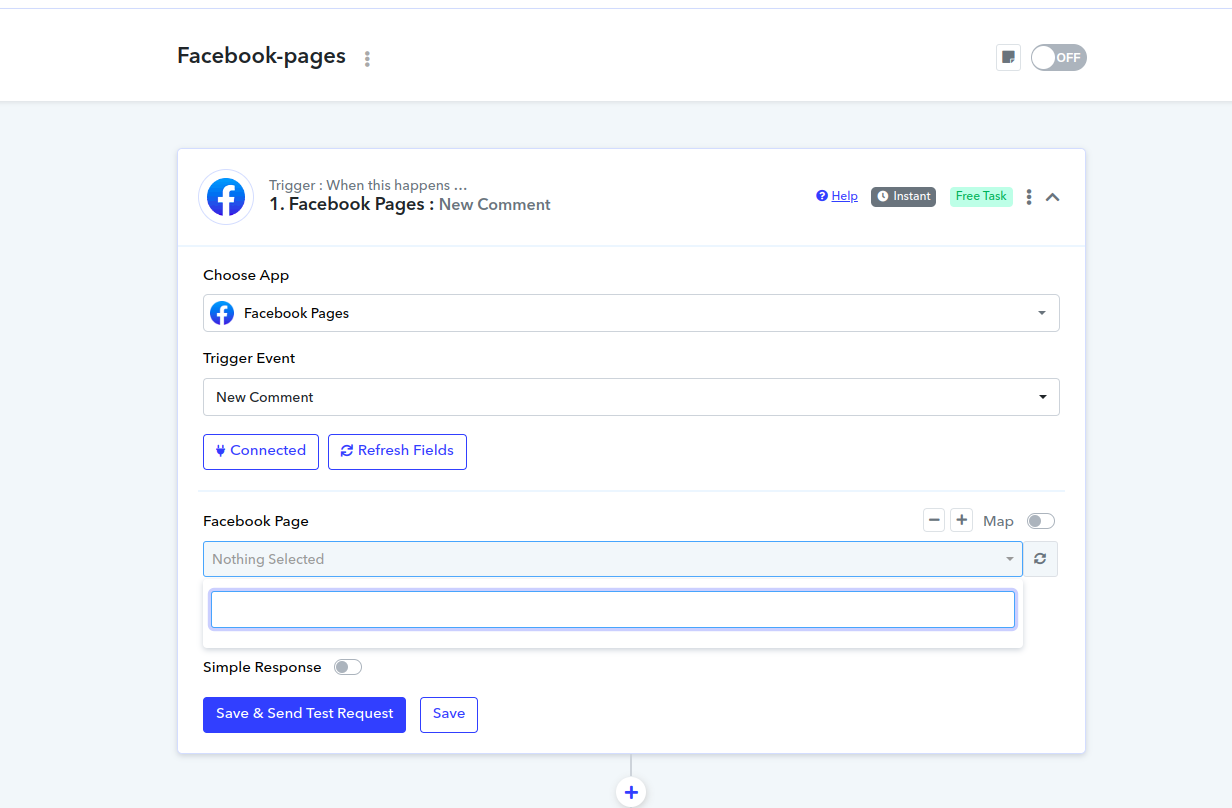Open the Trigger Event dropdown
The width and height of the screenshot is (1232, 808).
point(631,397)
